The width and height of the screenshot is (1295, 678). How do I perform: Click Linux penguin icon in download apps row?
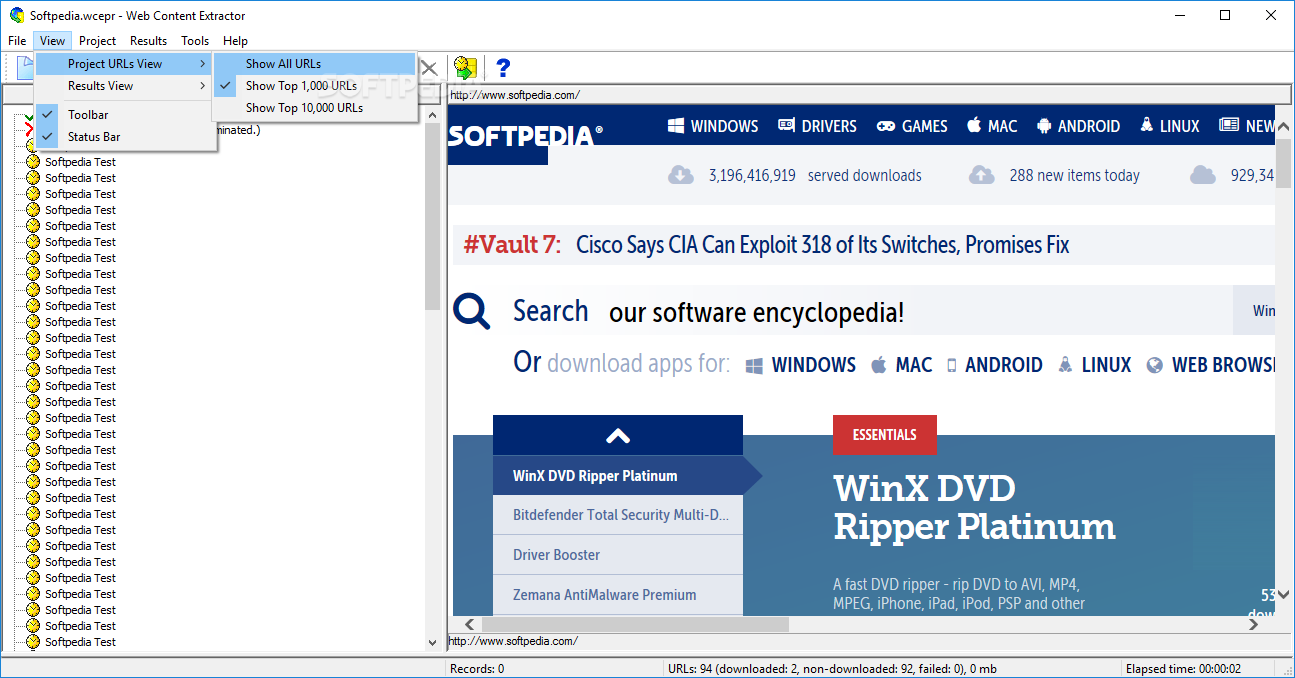(1066, 364)
